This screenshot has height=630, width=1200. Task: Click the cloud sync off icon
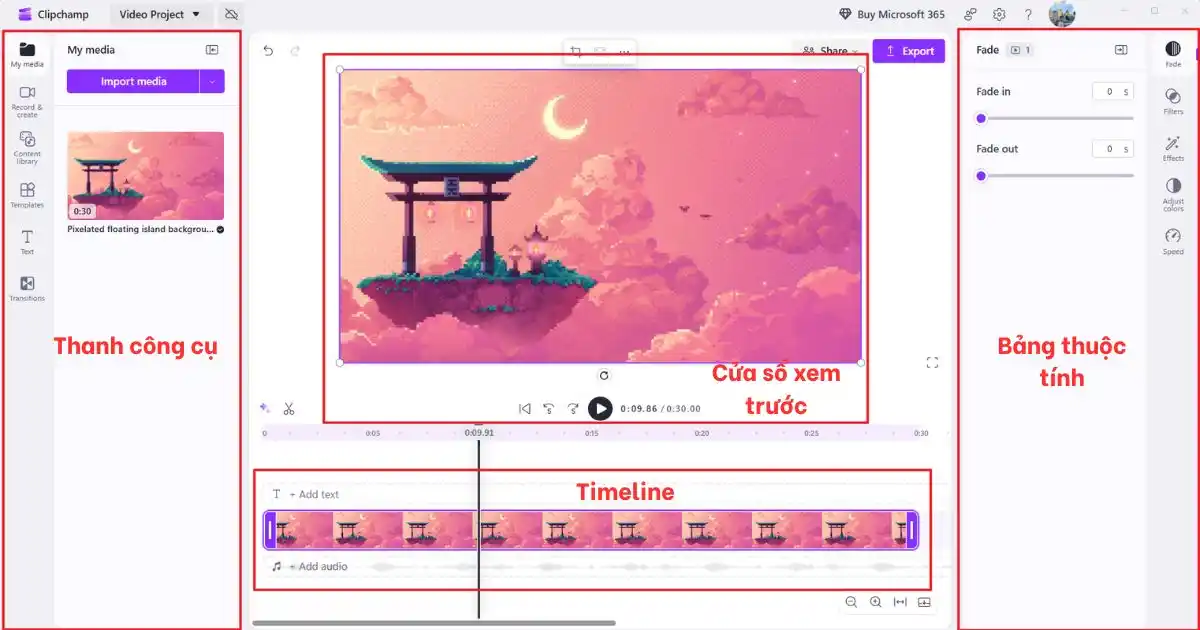(231, 14)
